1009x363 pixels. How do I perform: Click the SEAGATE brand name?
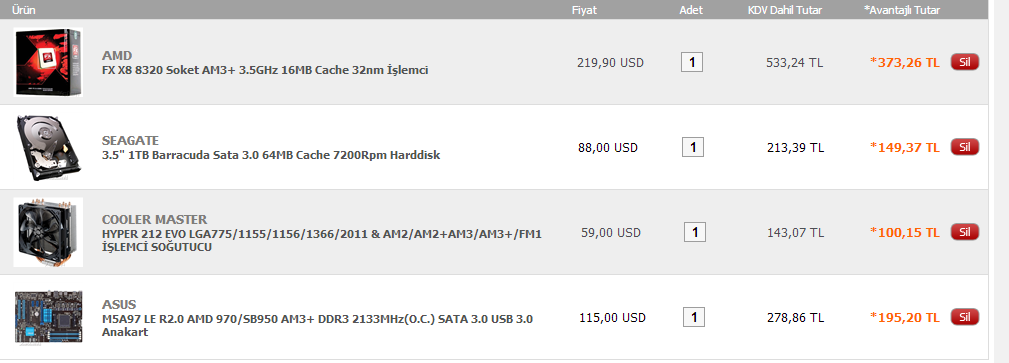click(130, 140)
